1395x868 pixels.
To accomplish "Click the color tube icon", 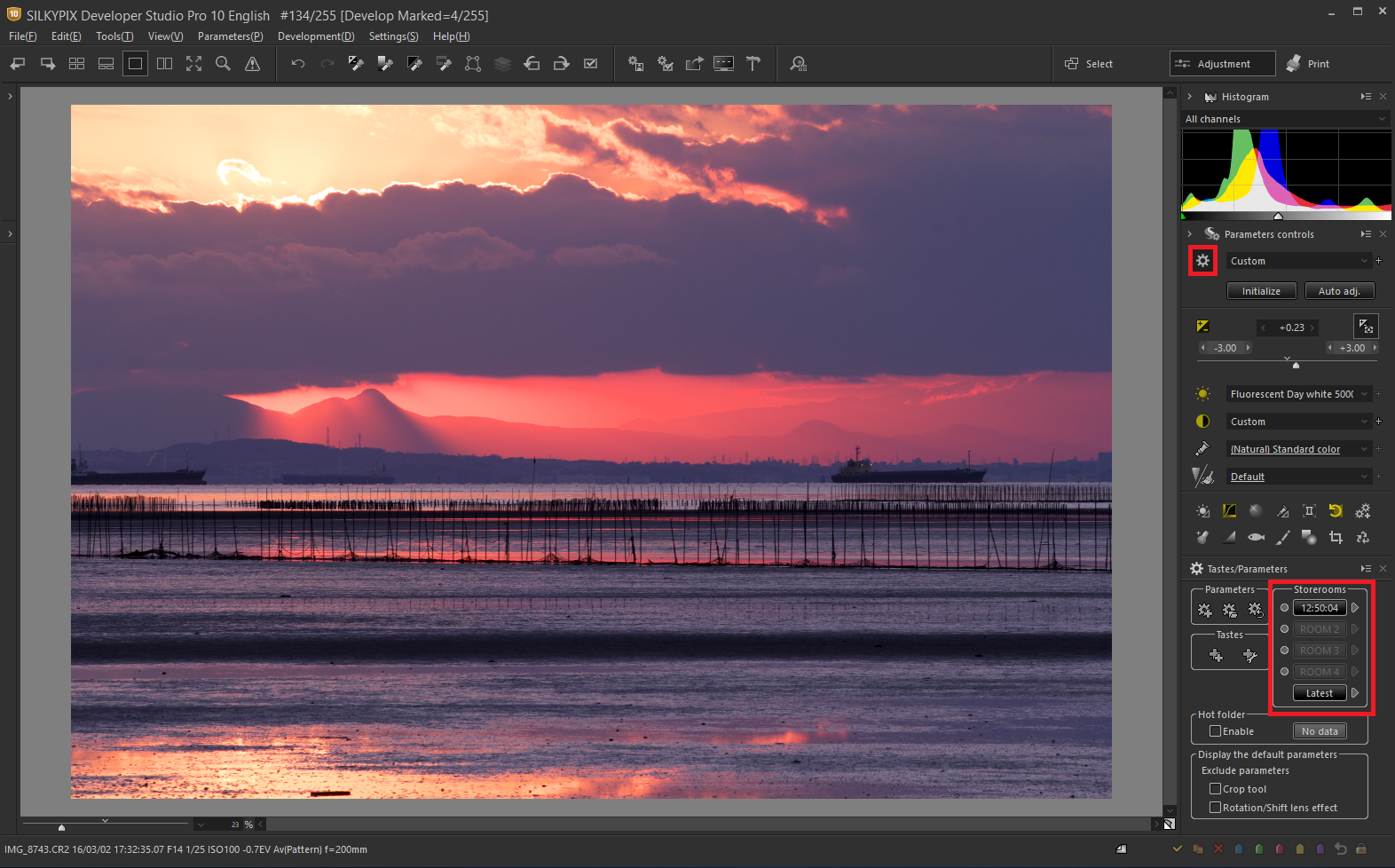I will click(x=1202, y=448).
